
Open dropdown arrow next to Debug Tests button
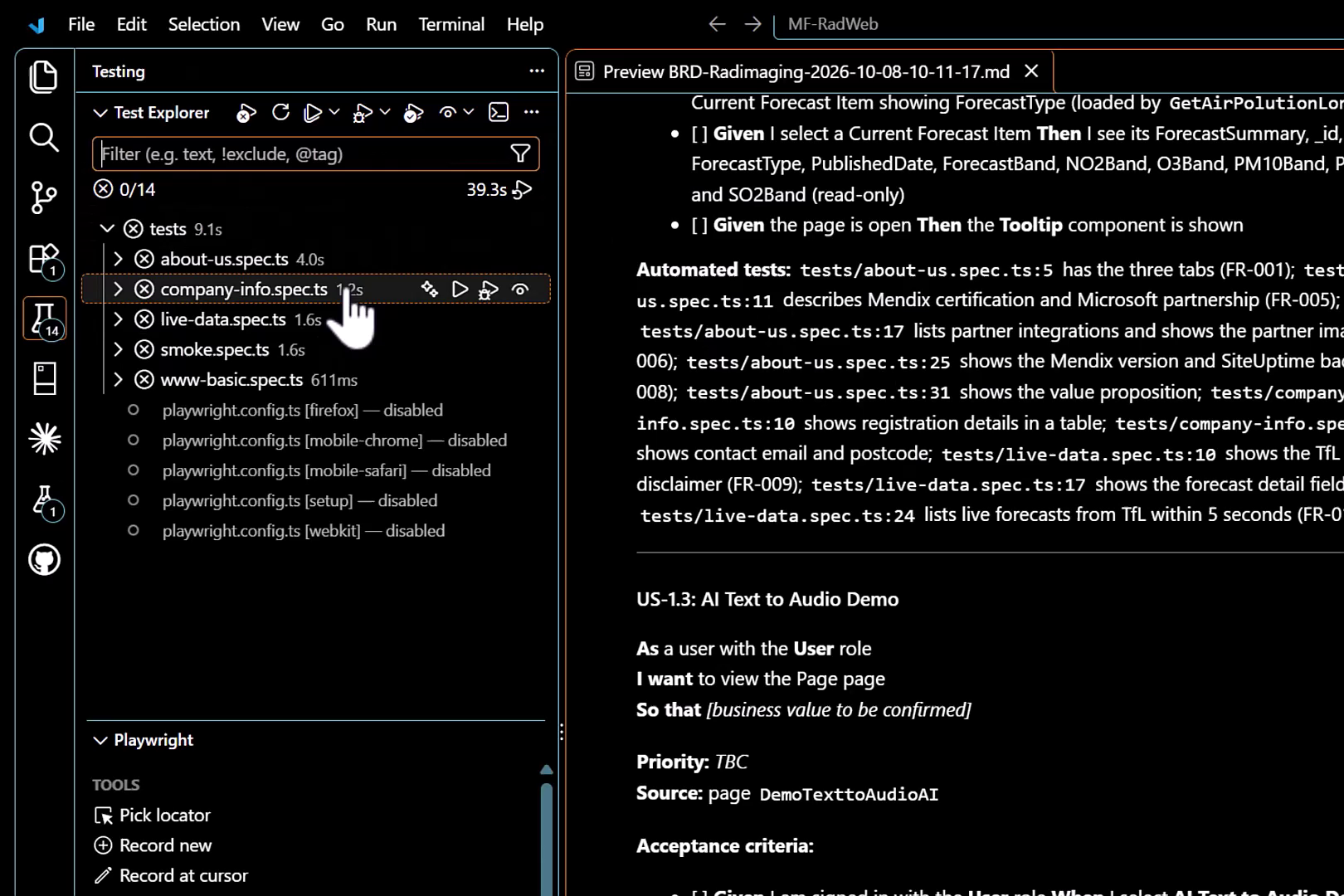(x=384, y=112)
